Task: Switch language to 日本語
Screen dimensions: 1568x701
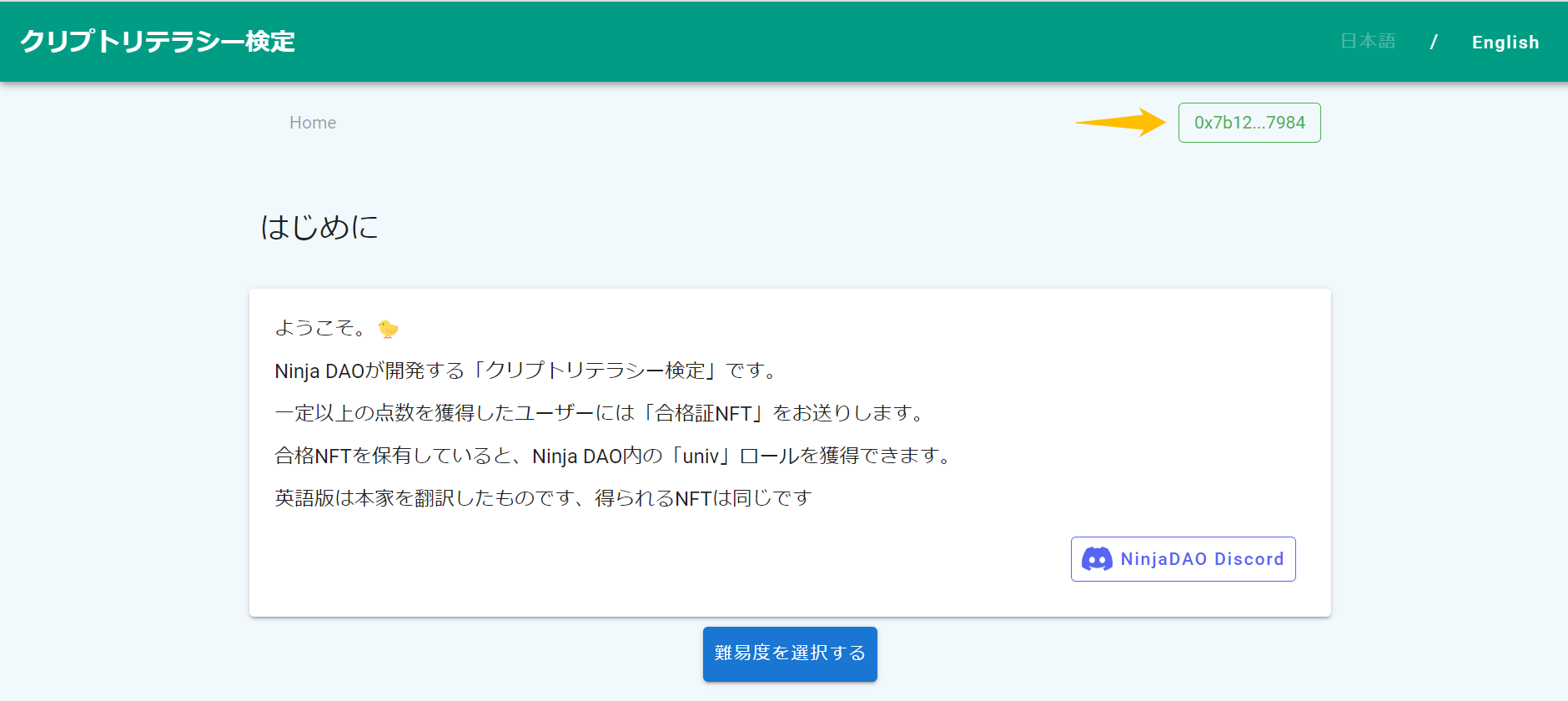Action: tap(1368, 42)
